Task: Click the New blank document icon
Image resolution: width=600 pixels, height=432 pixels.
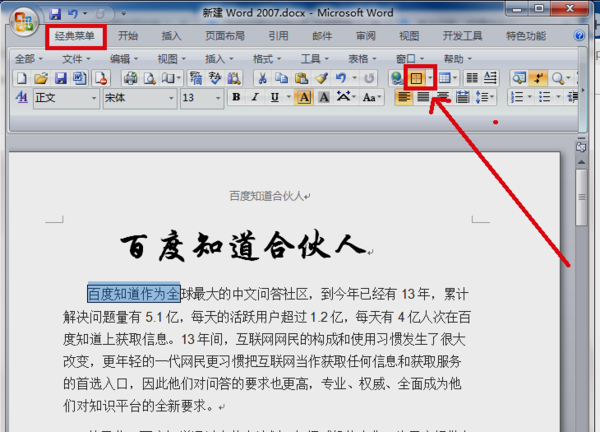Action: [x=22, y=78]
